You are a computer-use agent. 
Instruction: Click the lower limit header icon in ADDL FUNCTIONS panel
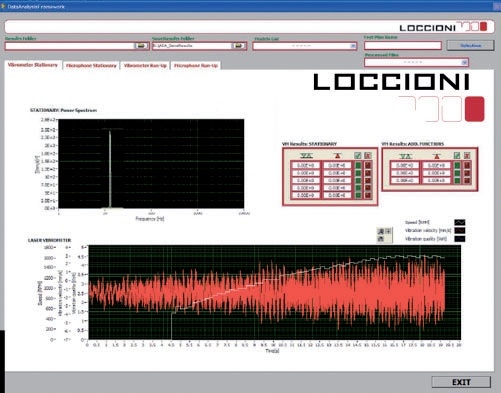(405, 156)
